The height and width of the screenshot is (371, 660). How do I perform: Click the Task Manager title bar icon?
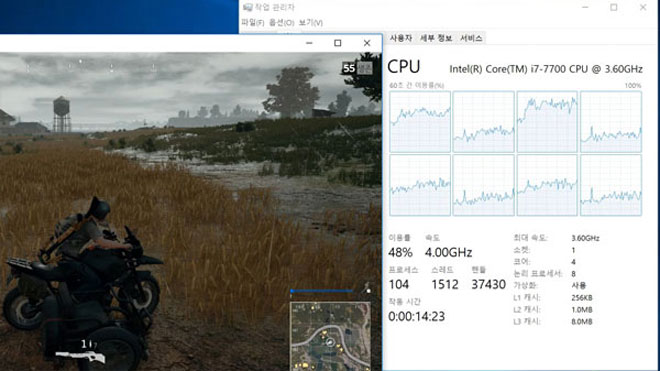tap(248, 7)
